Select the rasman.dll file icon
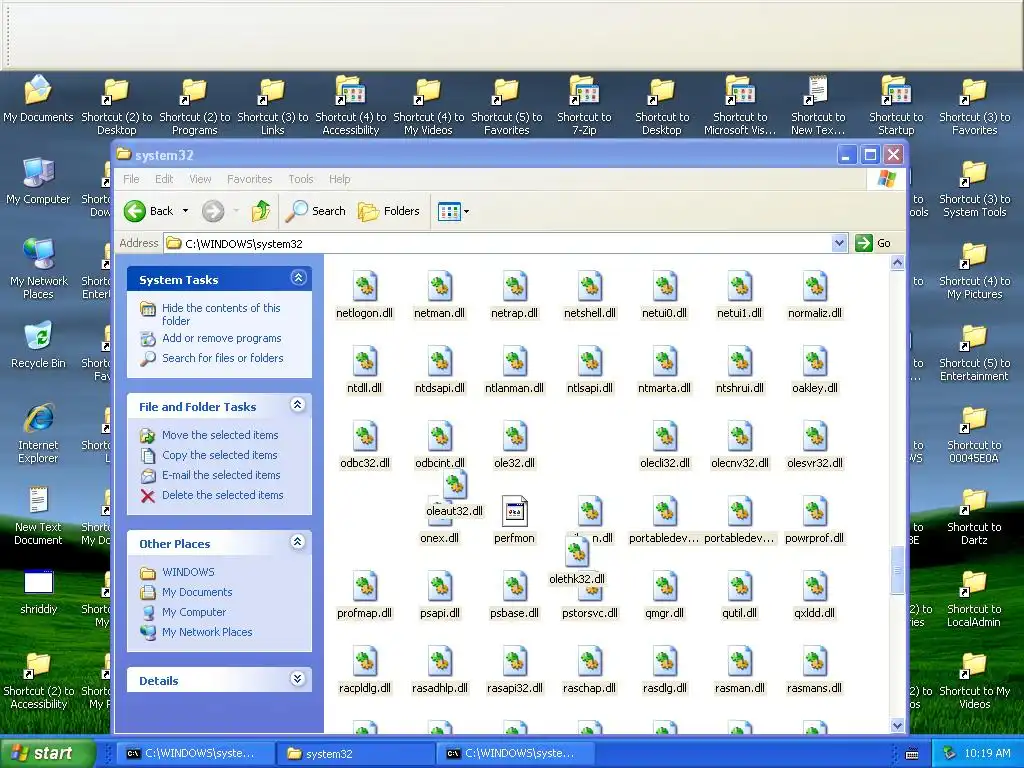1024x768 pixels. click(739, 662)
